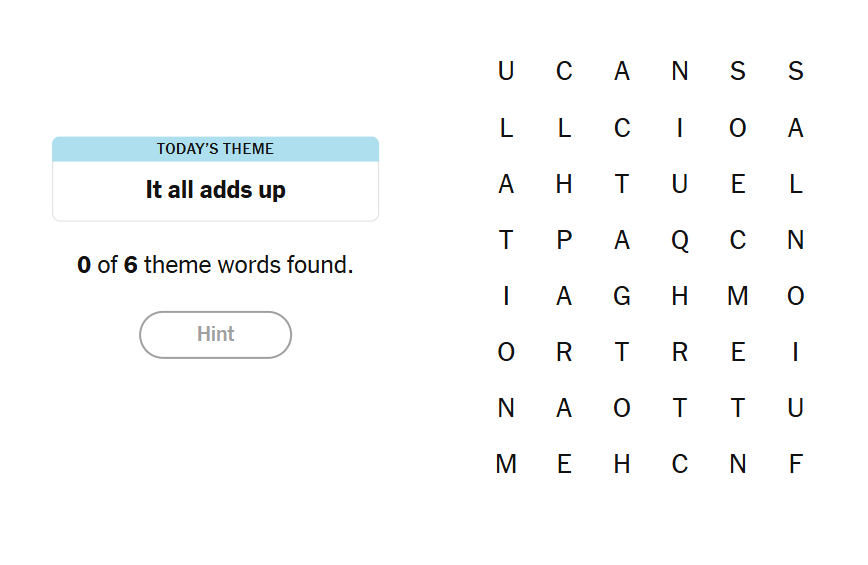
Task: Select the R between O and T
Action: [564, 352]
